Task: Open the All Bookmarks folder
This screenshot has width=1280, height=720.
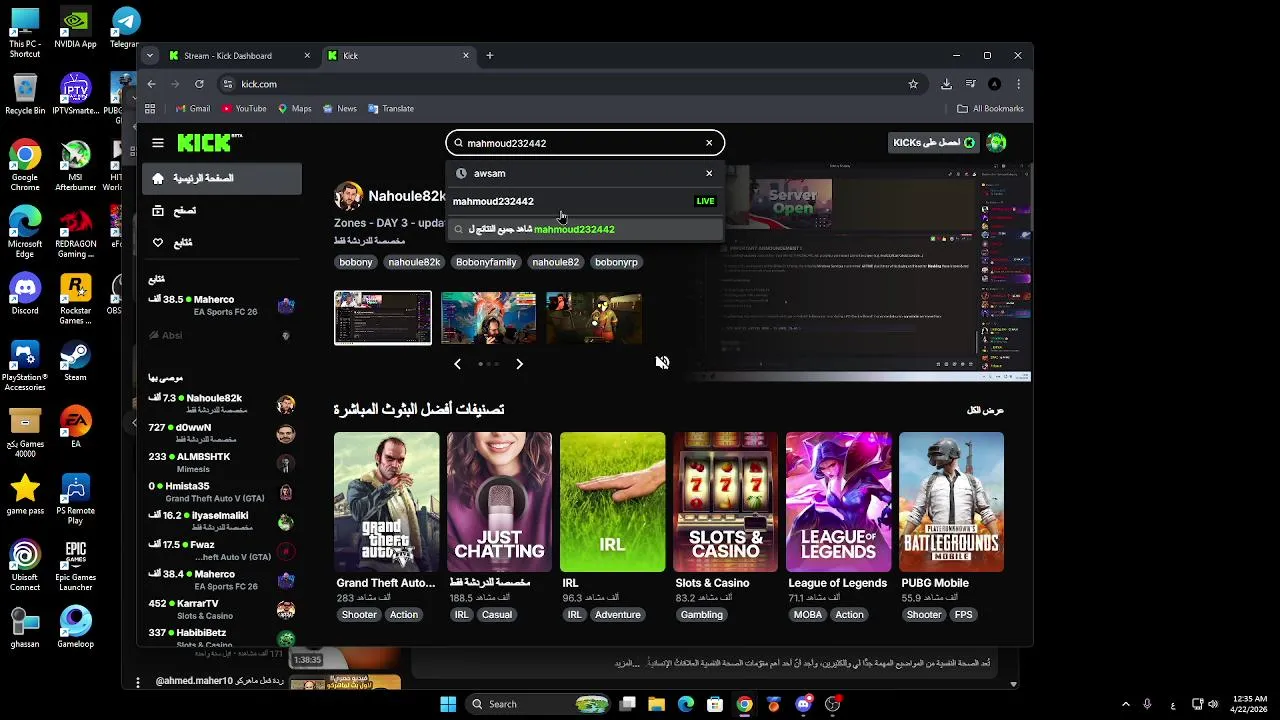Action: coord(990,109)
